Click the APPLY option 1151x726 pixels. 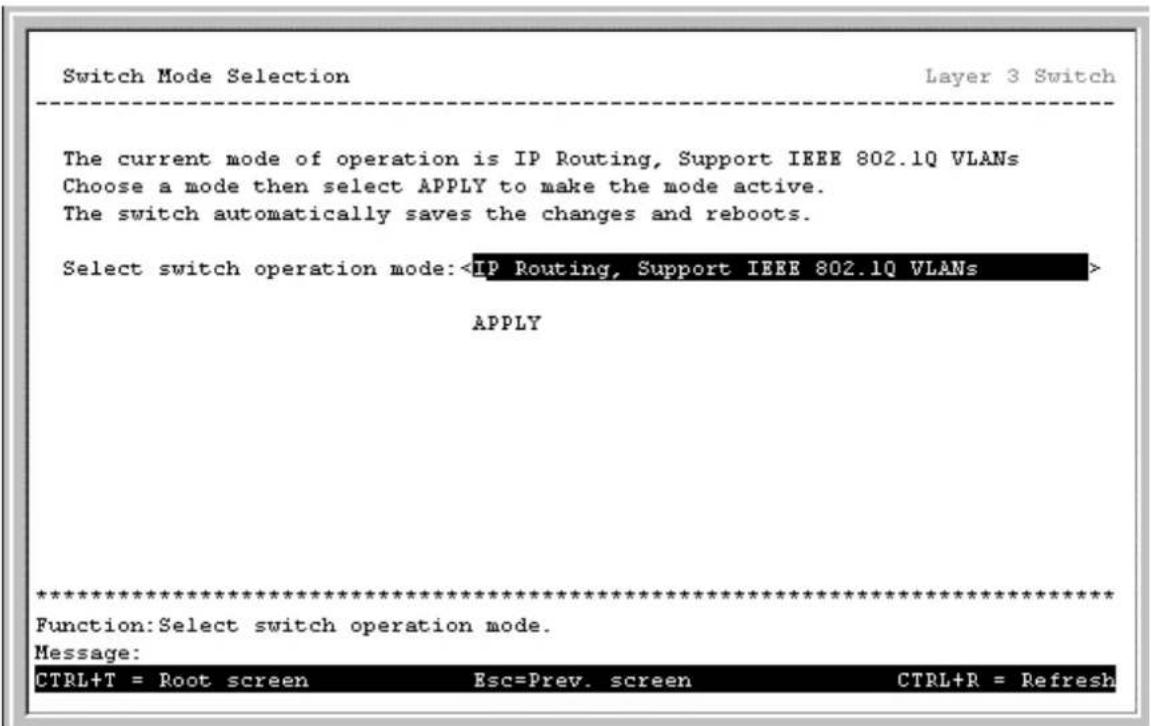(506, 323)
